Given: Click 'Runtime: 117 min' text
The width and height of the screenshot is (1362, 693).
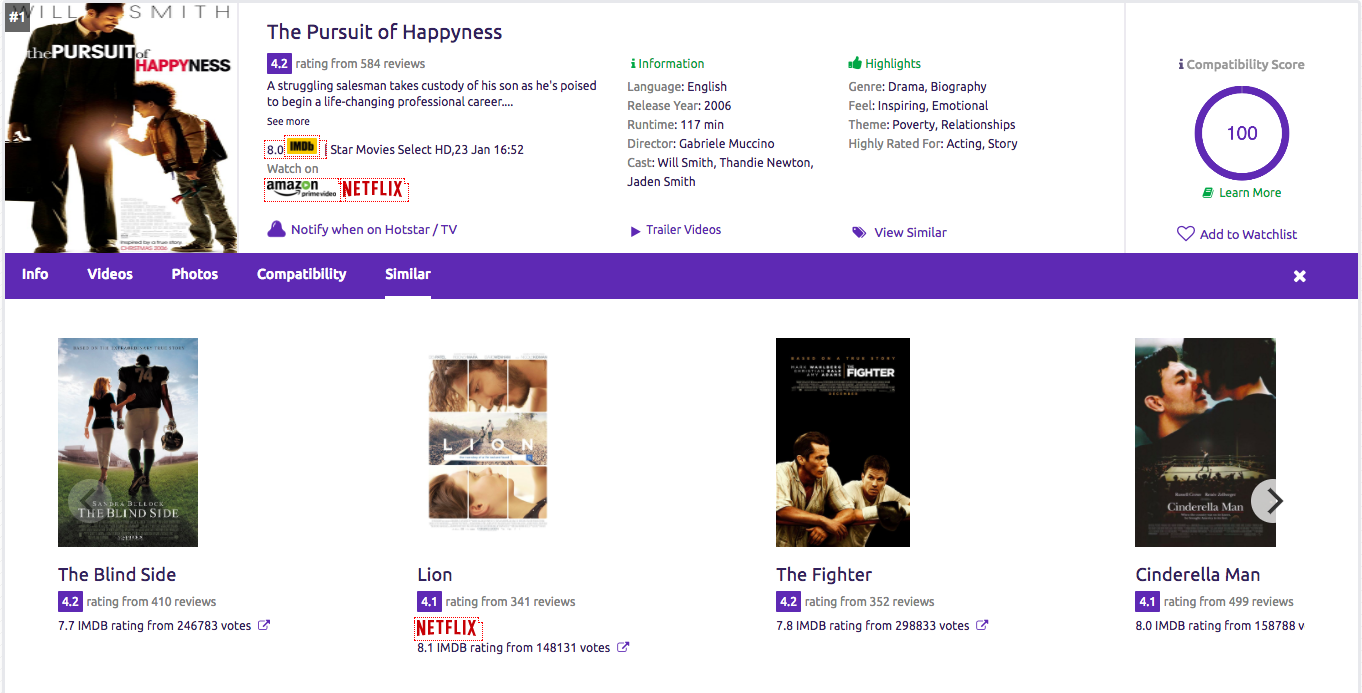Looking at the screenshot, I should [x=675, y=125].
